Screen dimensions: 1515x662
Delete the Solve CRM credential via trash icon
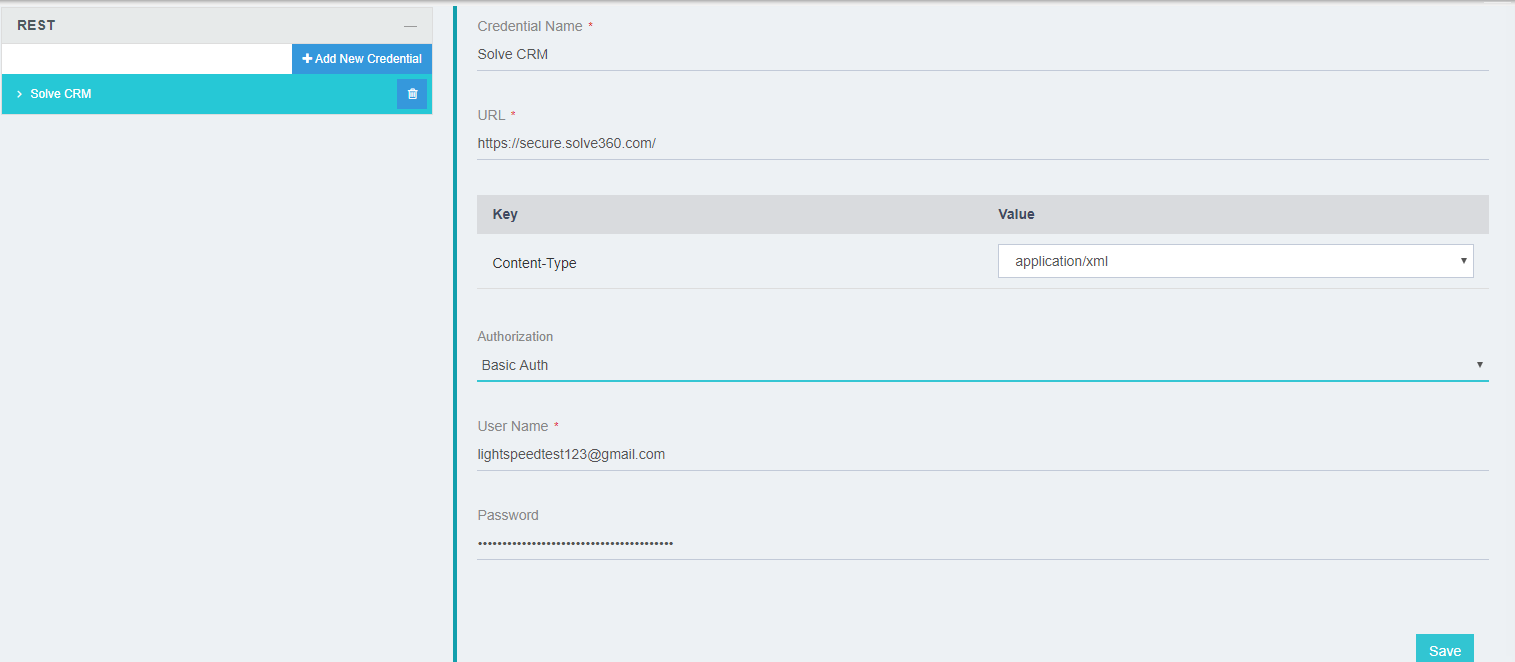click(x=412, y=94)
